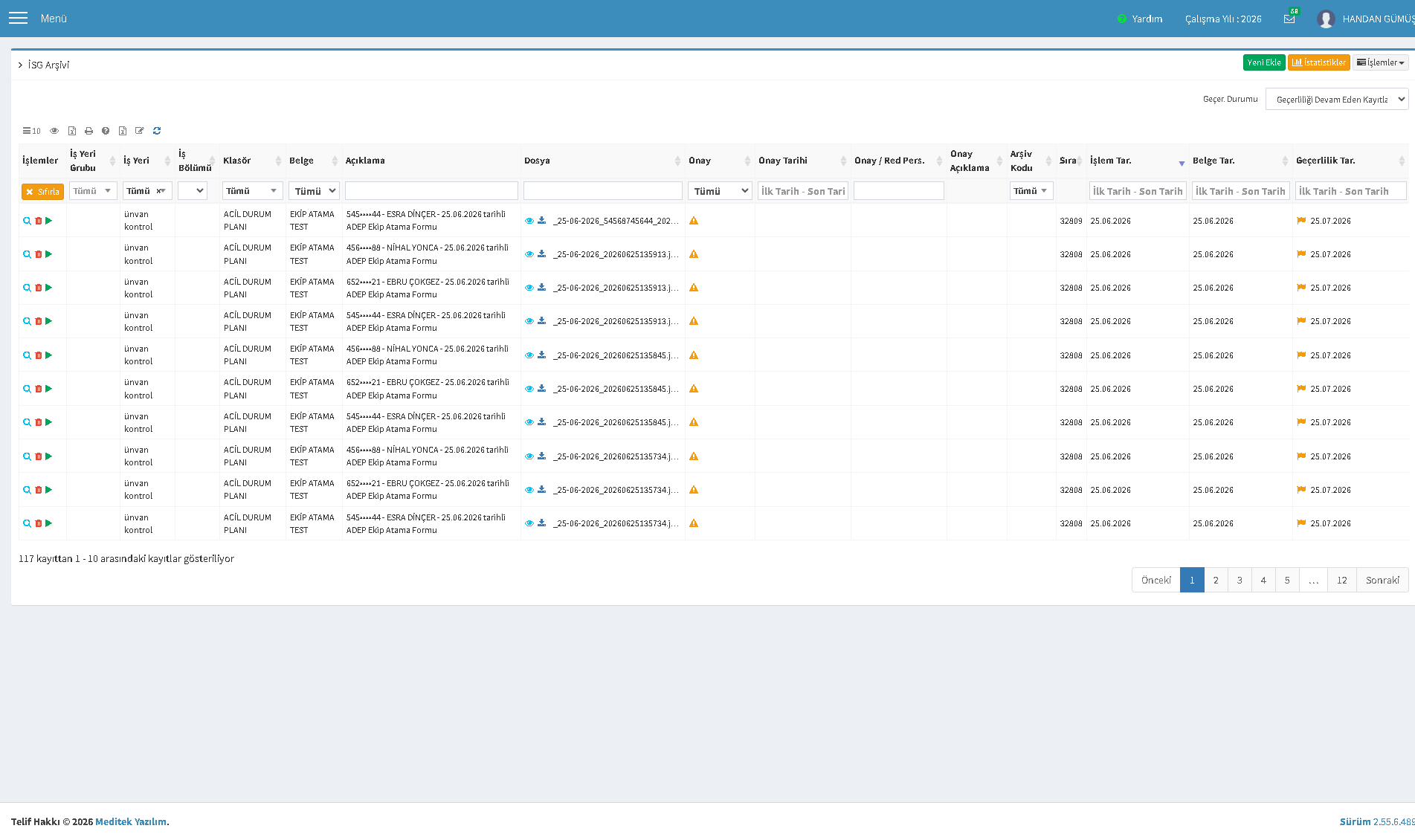Download the file in the first row
The image size is (1415, 840).
click(x=542, y=221)
